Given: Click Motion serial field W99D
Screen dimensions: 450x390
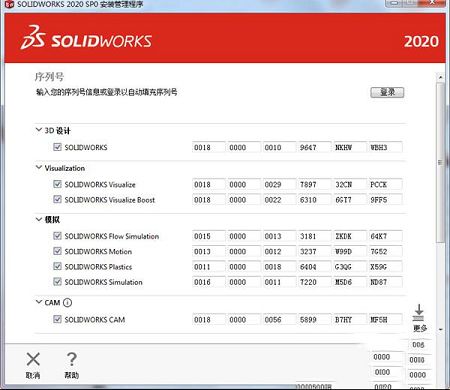Looking at the screenshot, I should tap(350, 251).
